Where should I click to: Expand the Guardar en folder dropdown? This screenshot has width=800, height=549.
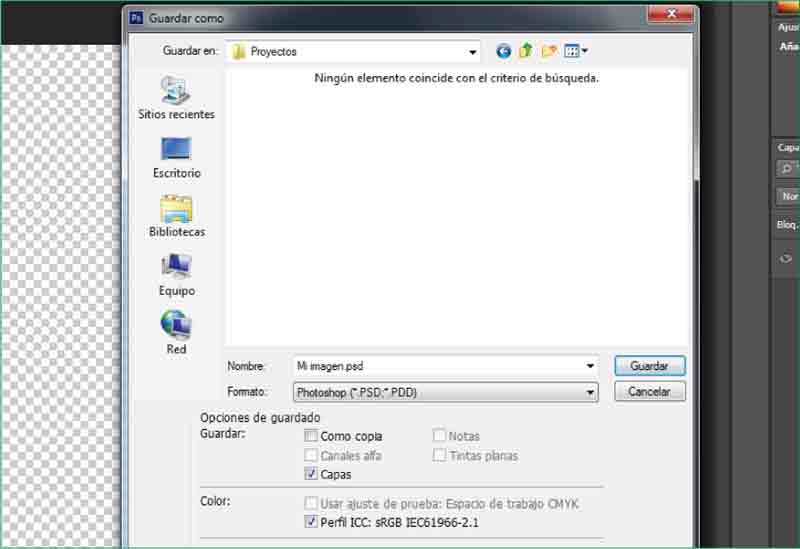[x=473, y=52]
